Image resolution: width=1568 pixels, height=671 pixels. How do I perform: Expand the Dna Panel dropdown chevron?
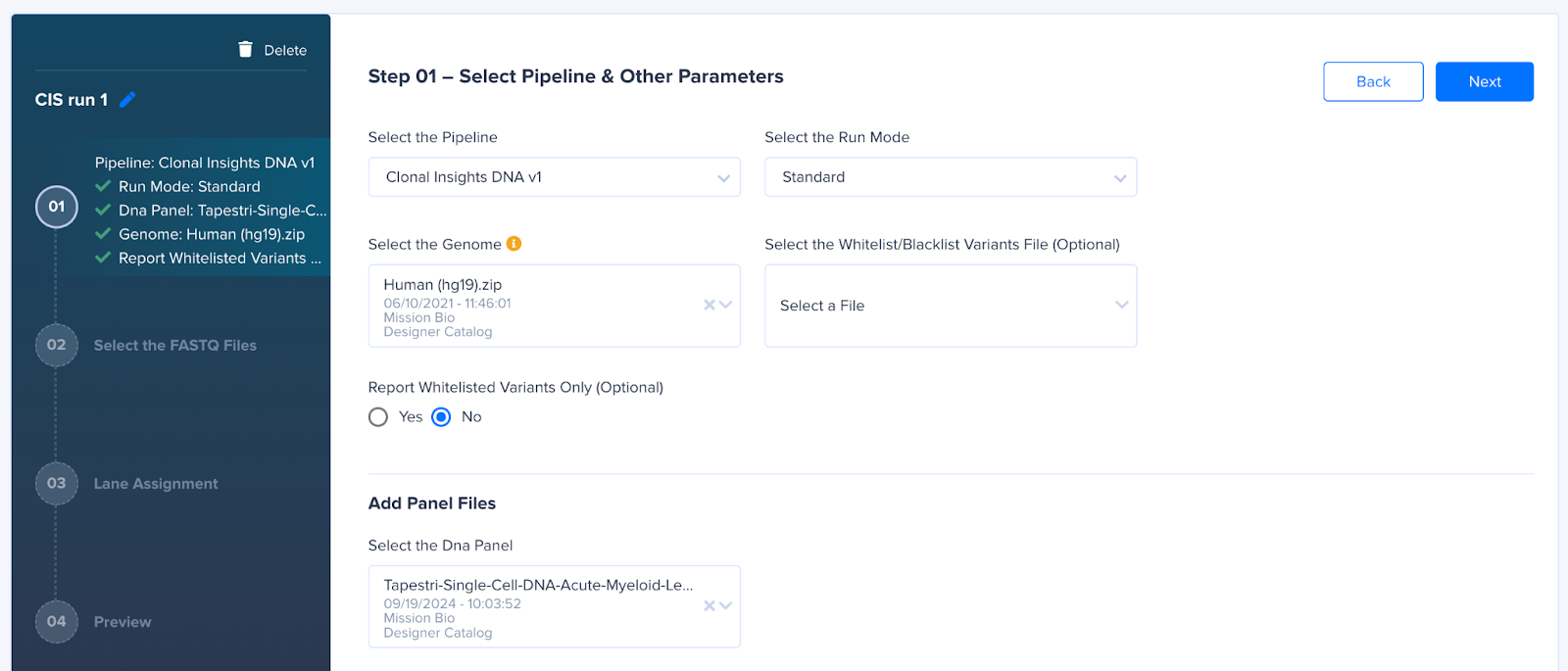click(x=726, y=605)
